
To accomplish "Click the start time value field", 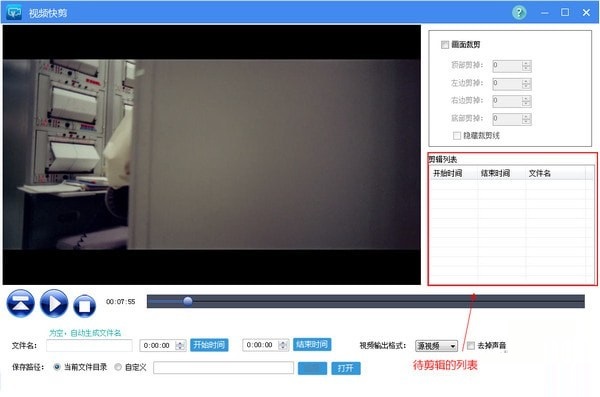I will pos(158,346).
